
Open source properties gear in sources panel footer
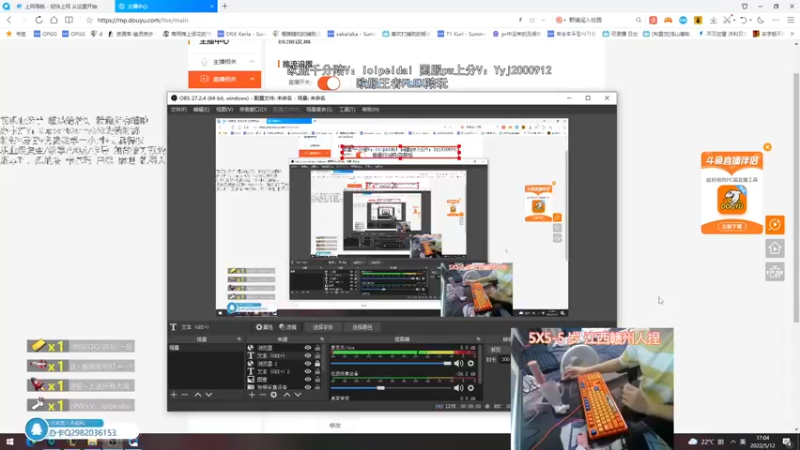coord(274,394)
